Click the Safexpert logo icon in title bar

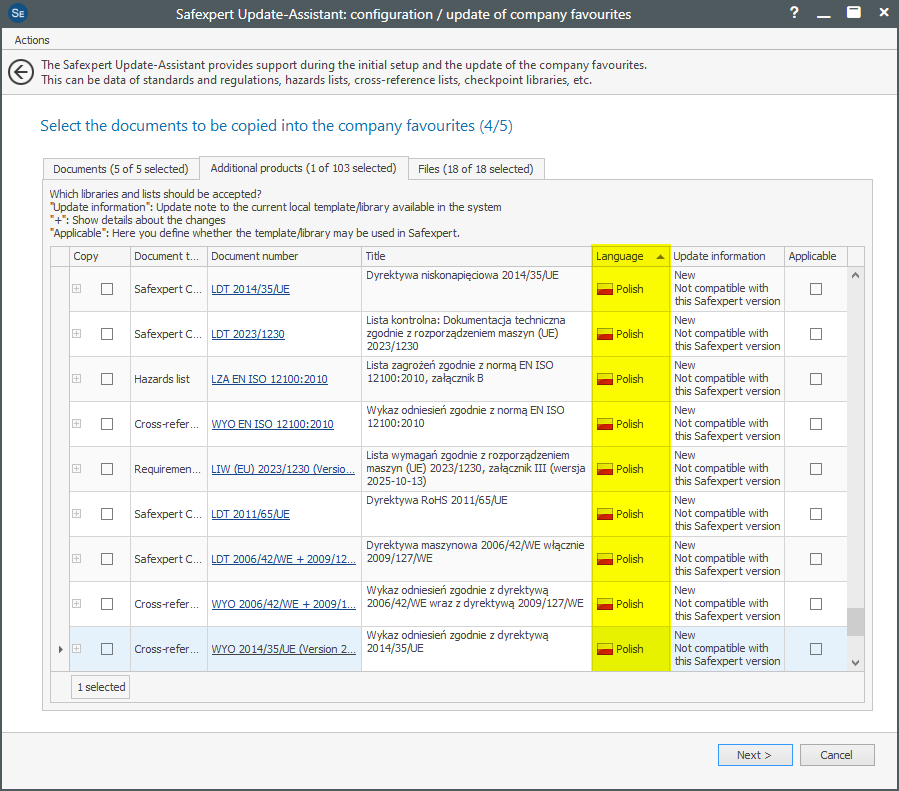pyautogui.click(x=17, y=13)
